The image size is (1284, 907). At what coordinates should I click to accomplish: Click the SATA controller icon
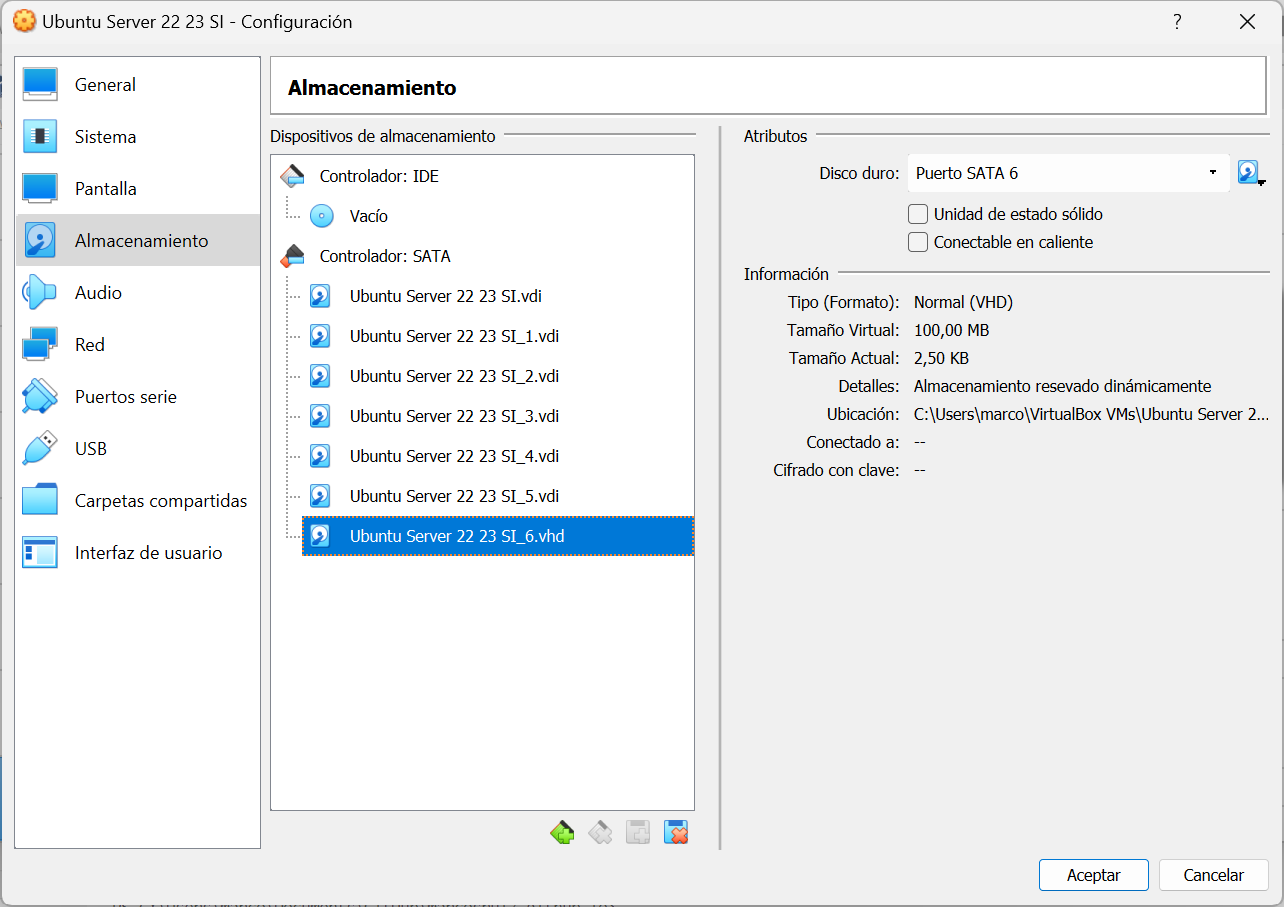(292, 256)
